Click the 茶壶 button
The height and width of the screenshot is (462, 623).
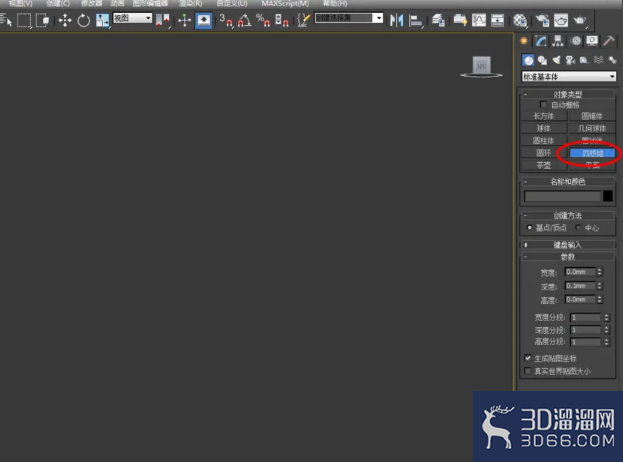click(x=544, y=165)
